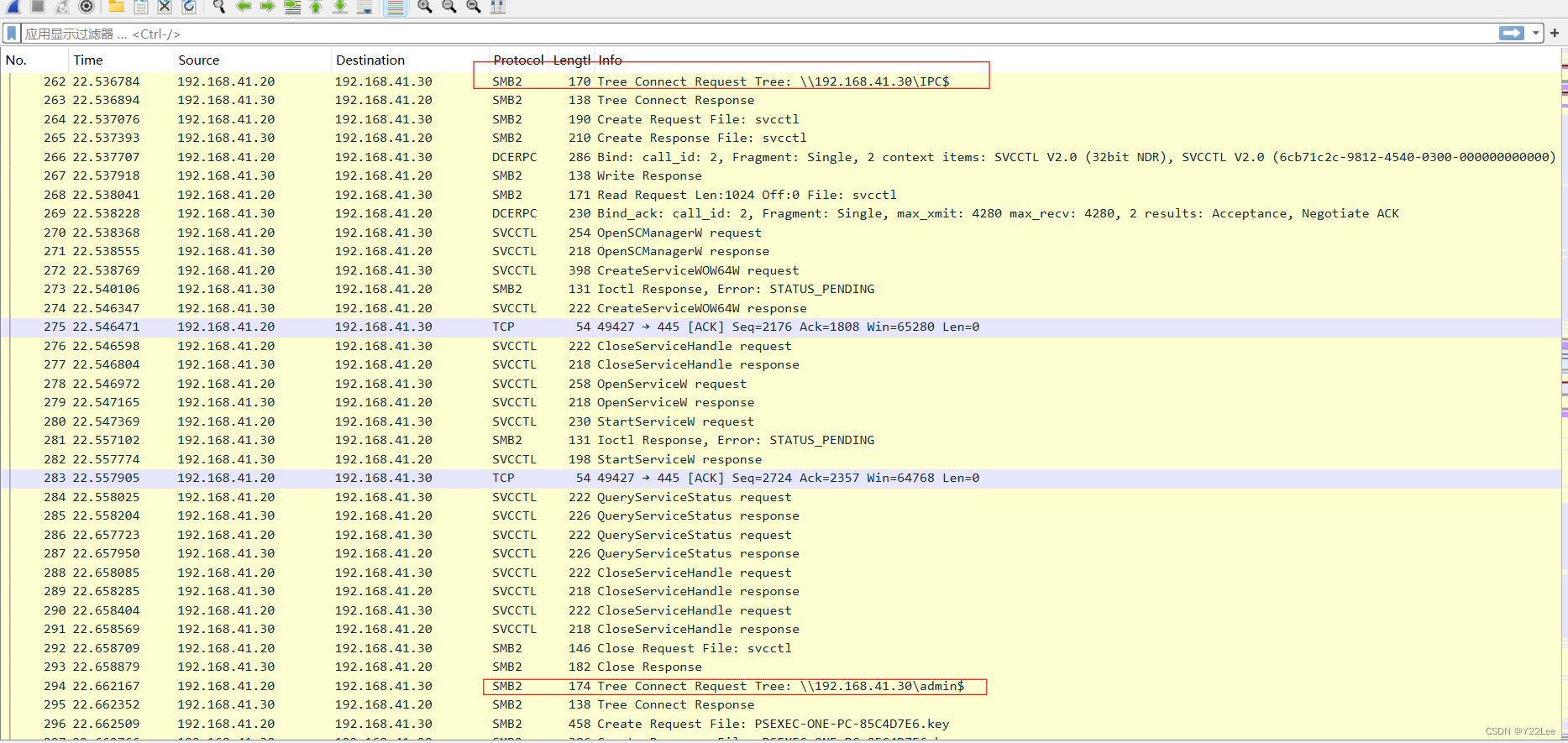The height and width of the screenshot is (743, 1568).
Task: Select packet 266 DCERPC Bind row
Action: pyautogui.click(x=781, y=157)
